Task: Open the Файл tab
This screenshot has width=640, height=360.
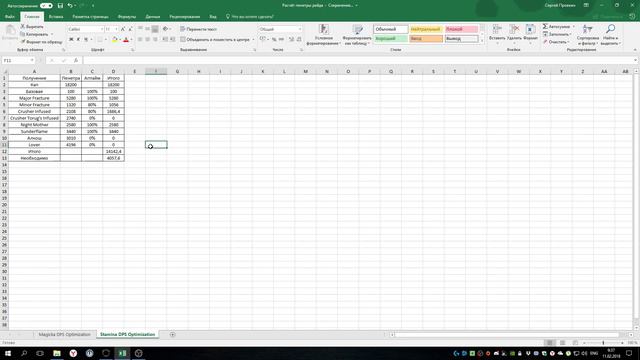Action: (x=10, y=17)
